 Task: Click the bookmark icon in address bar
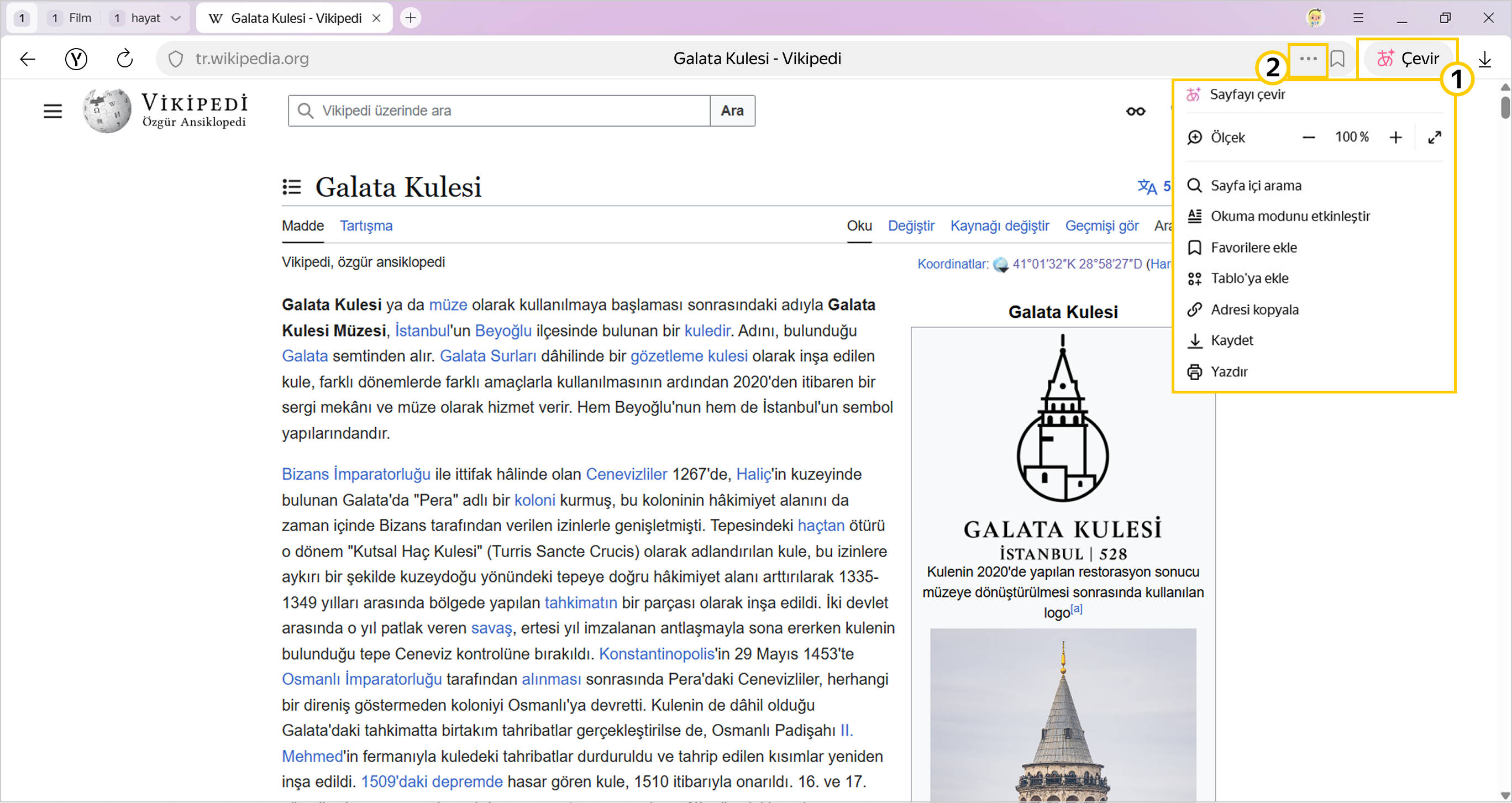click(1338, 59)
